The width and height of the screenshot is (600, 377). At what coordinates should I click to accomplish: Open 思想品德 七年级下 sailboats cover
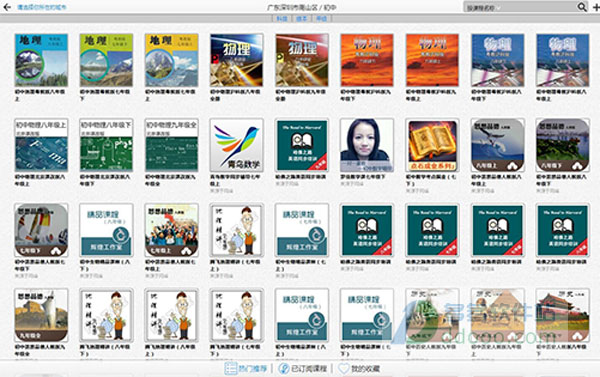pyautogui.click(x=41, y=230)
